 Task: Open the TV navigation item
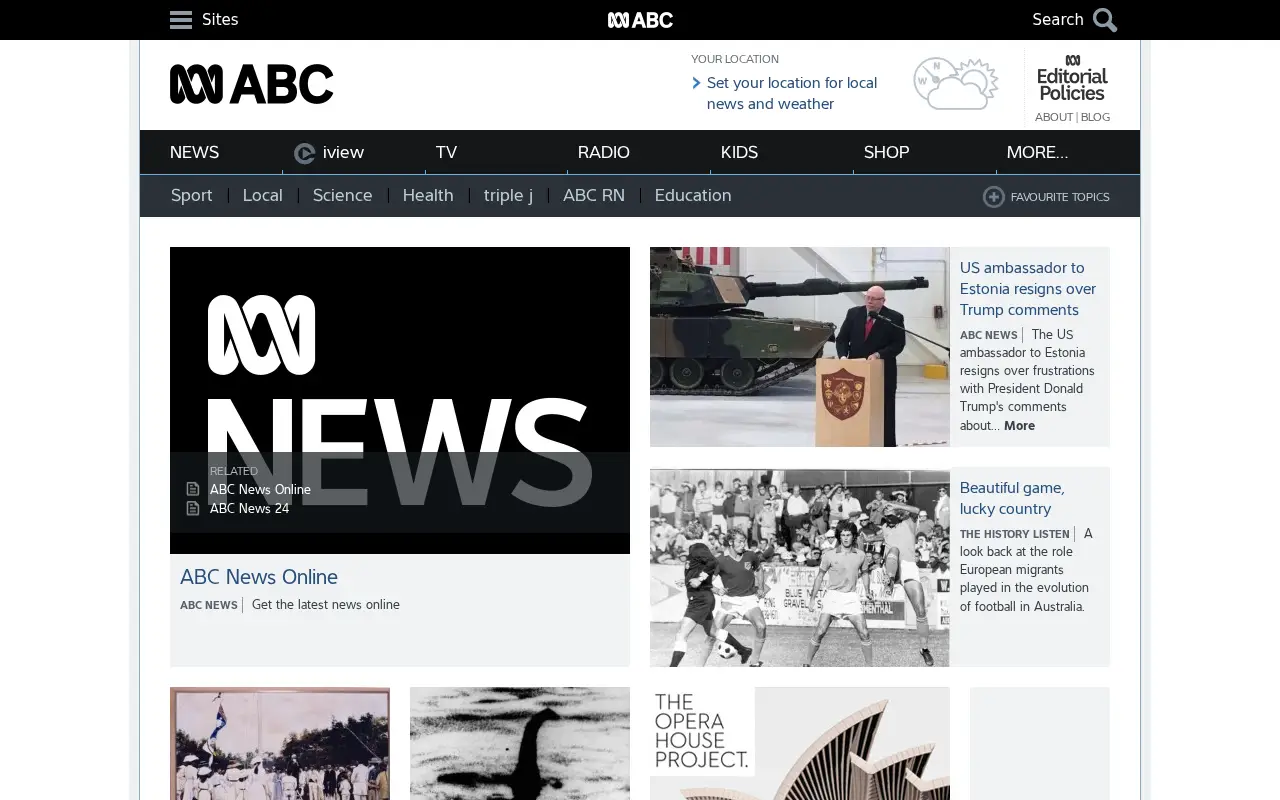pyautogui.click(x=446, y=152)
